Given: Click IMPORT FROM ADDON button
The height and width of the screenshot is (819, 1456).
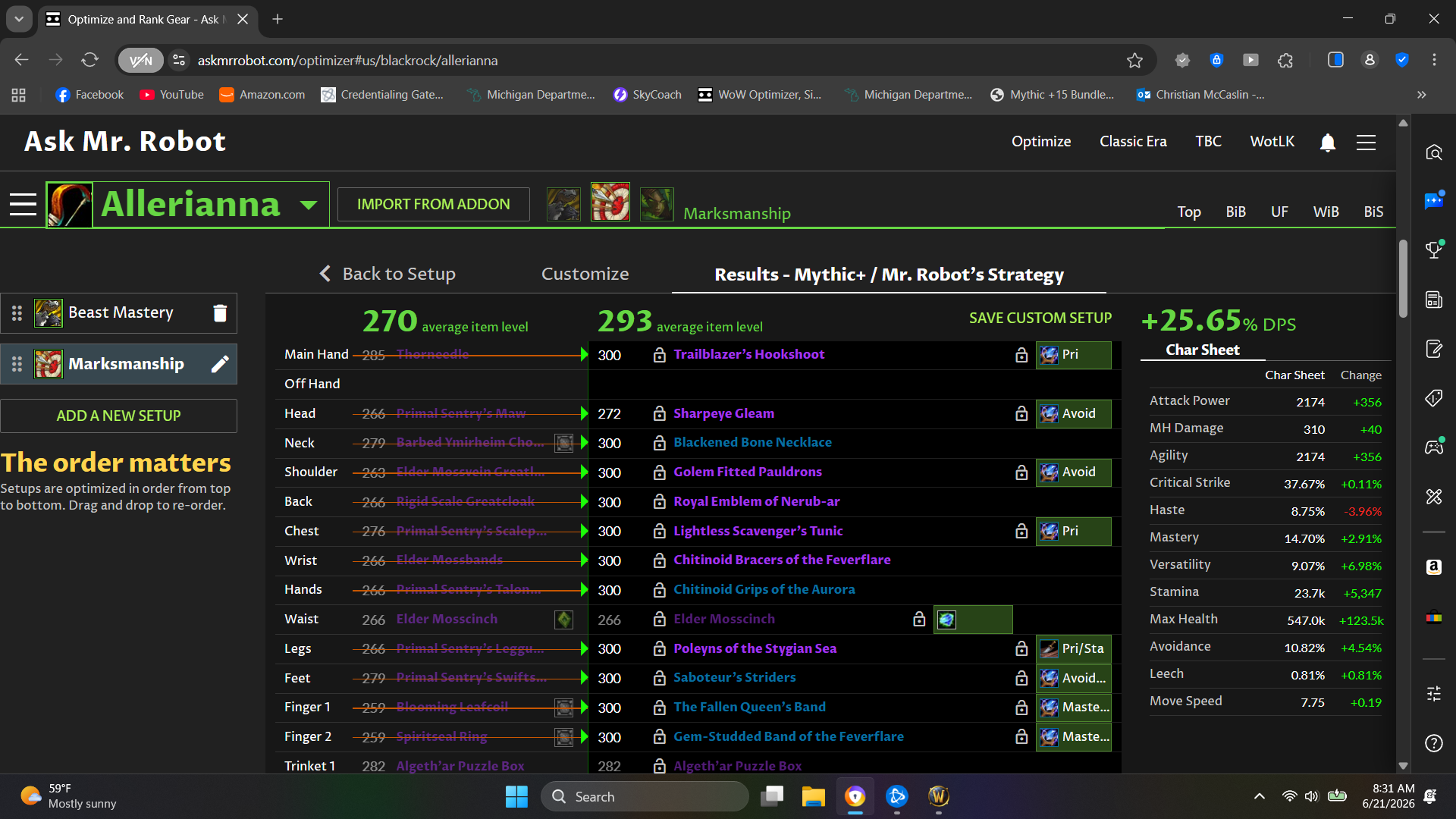Looking at the screenshot, I should pyautogui.click(x=433, y=205).
